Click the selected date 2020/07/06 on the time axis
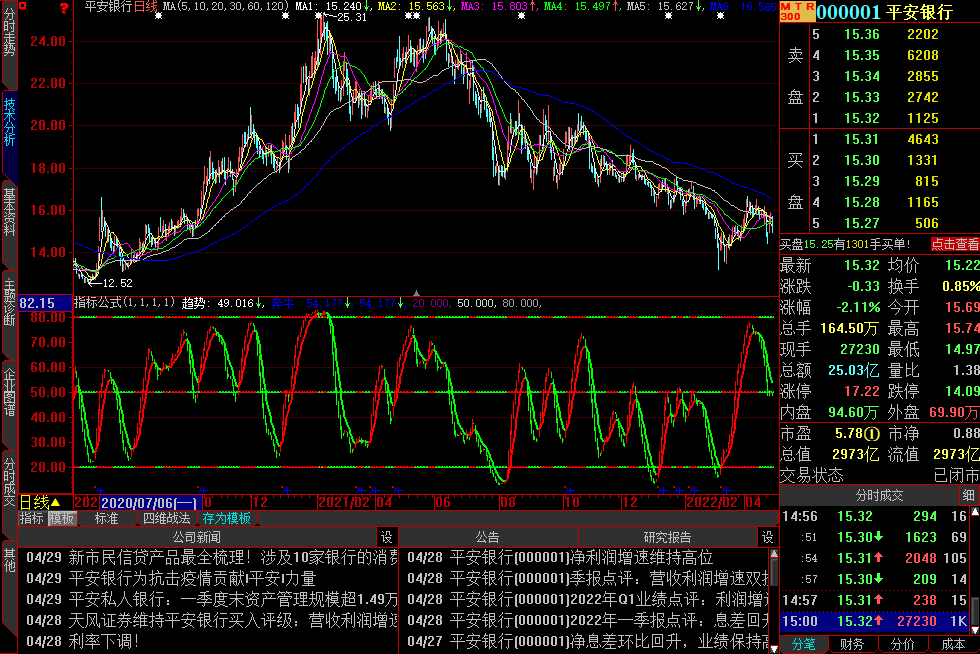This screenshot has height=654, width=980. [149, 503]
